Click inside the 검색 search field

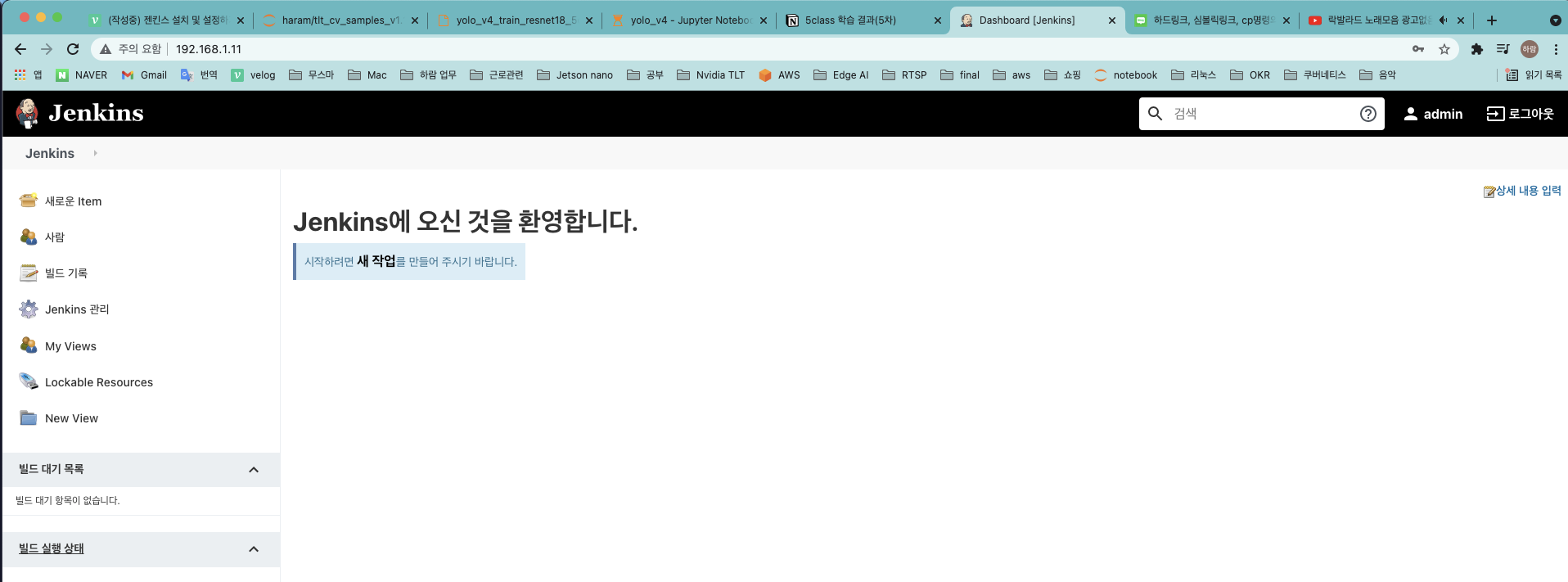coord(1260,114)
